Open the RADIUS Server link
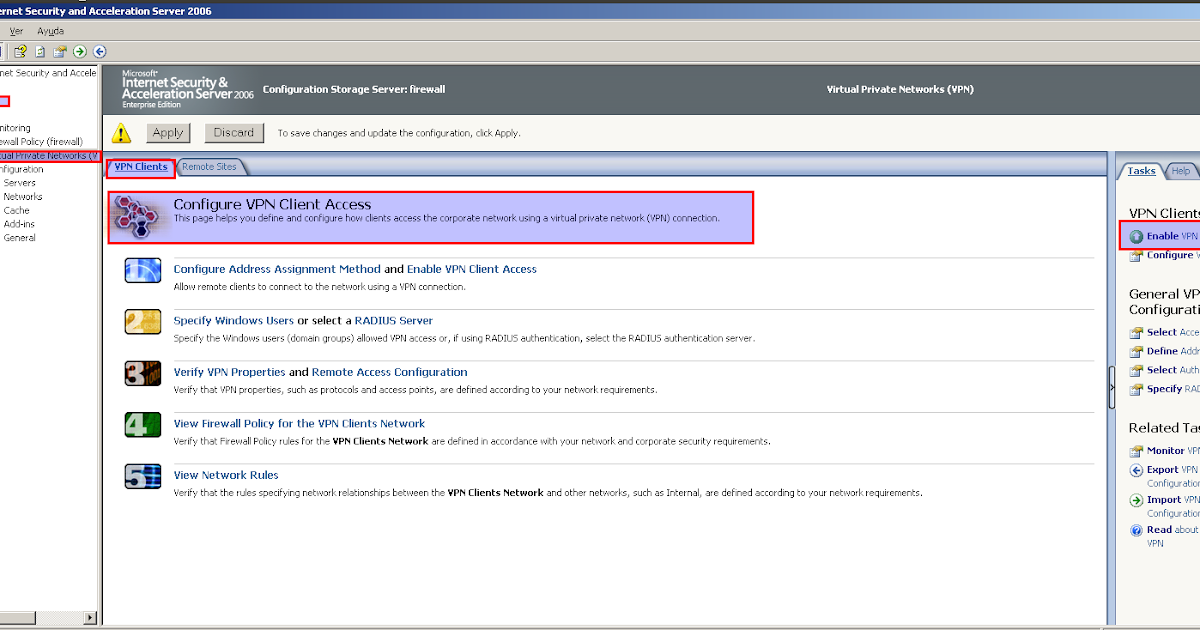 [x=394, y=321]
